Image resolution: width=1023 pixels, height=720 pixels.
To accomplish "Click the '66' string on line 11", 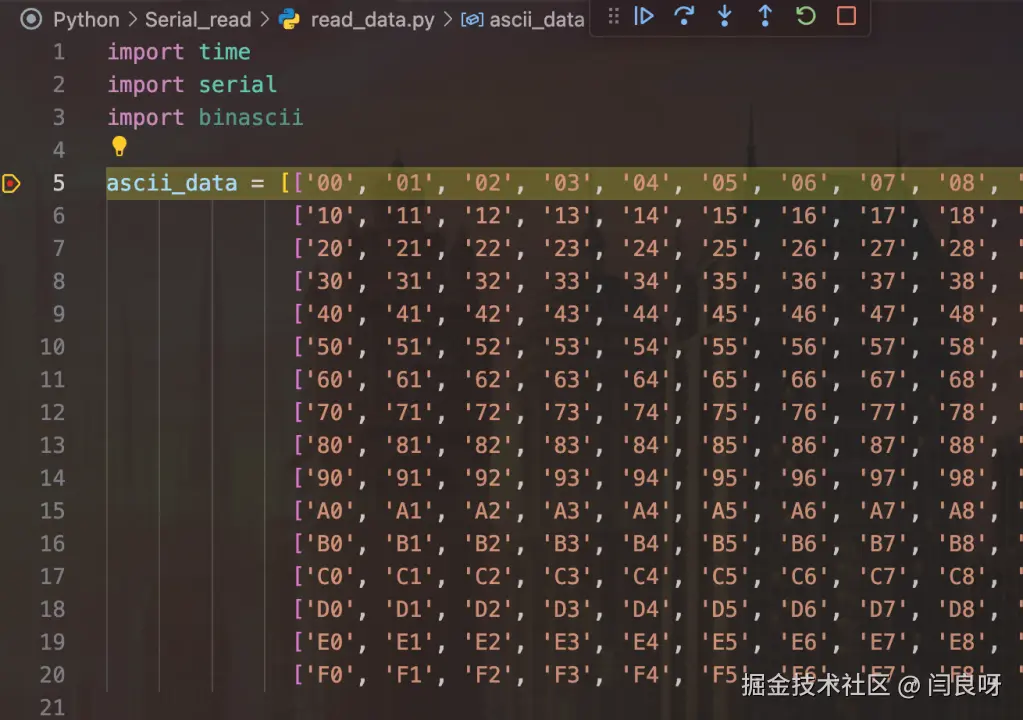I will [804, 380].
